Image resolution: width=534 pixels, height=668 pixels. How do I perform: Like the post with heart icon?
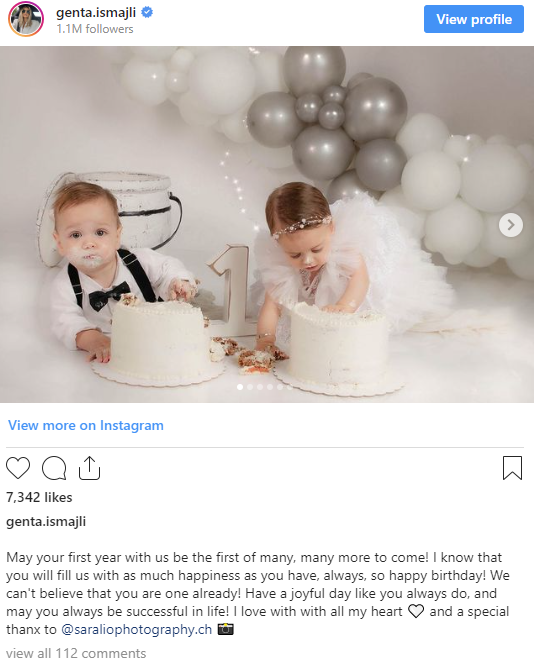coord(18,468)
